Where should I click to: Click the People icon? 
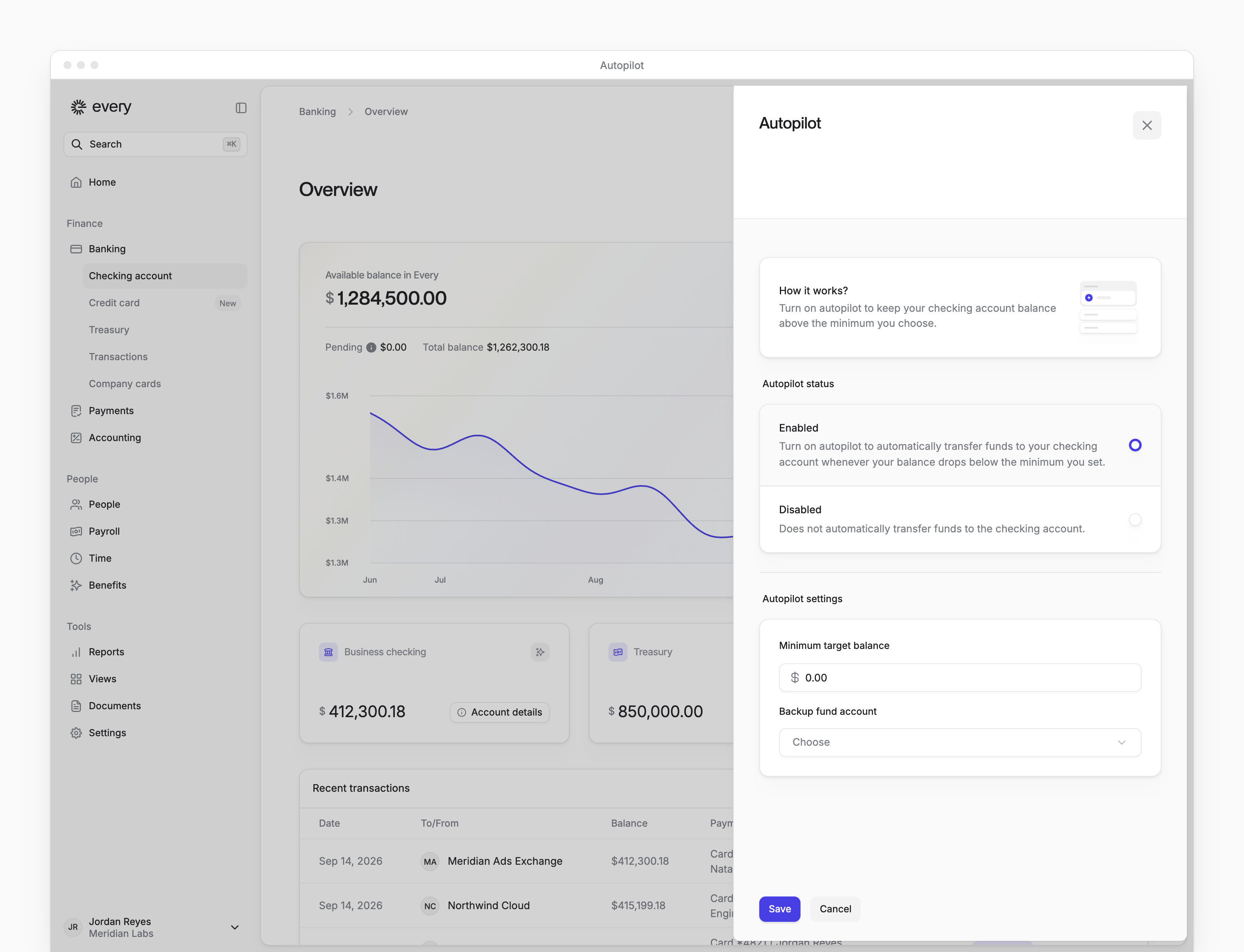pyautogui.click(x=76, y=504)
